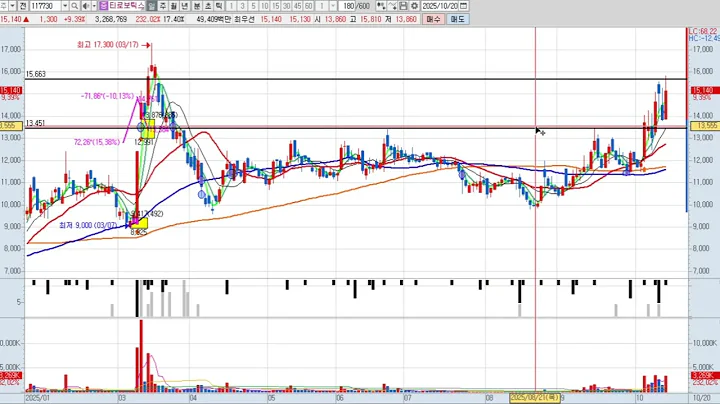Click the chart type candles icon

click(x=381, y=6)
